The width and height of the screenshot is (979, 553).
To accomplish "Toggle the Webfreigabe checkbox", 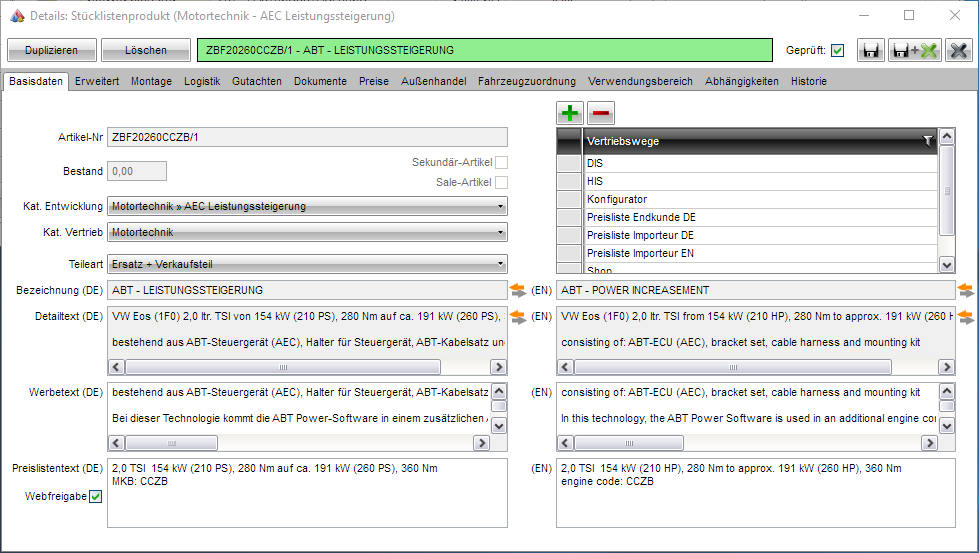I will pos(96,497).
